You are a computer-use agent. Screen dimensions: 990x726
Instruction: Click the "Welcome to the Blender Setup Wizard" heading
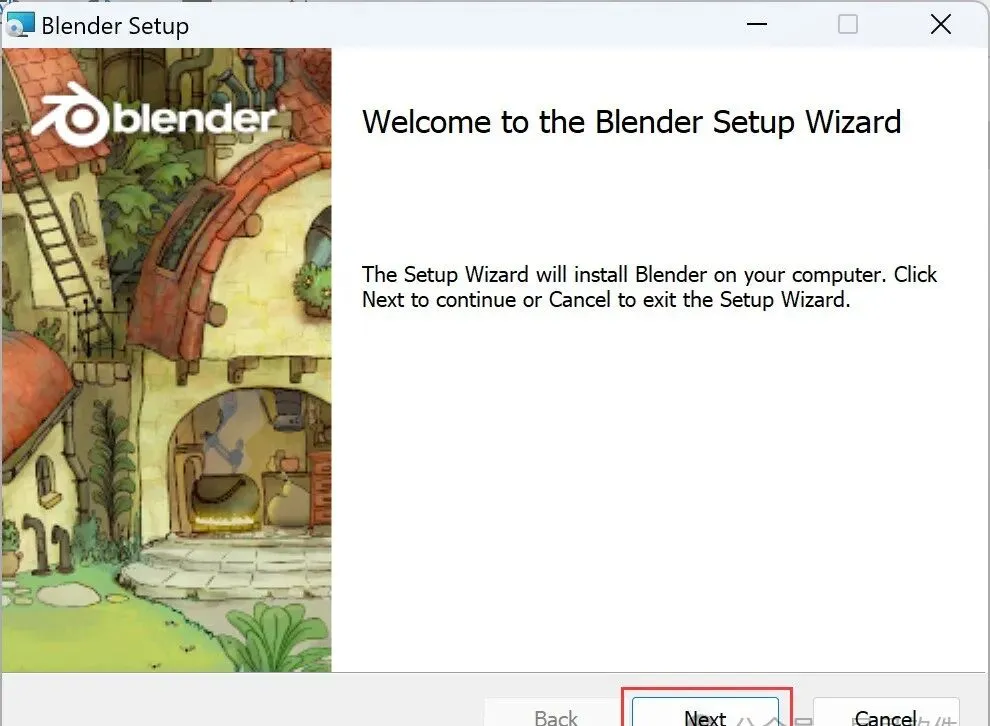(631, 122)
